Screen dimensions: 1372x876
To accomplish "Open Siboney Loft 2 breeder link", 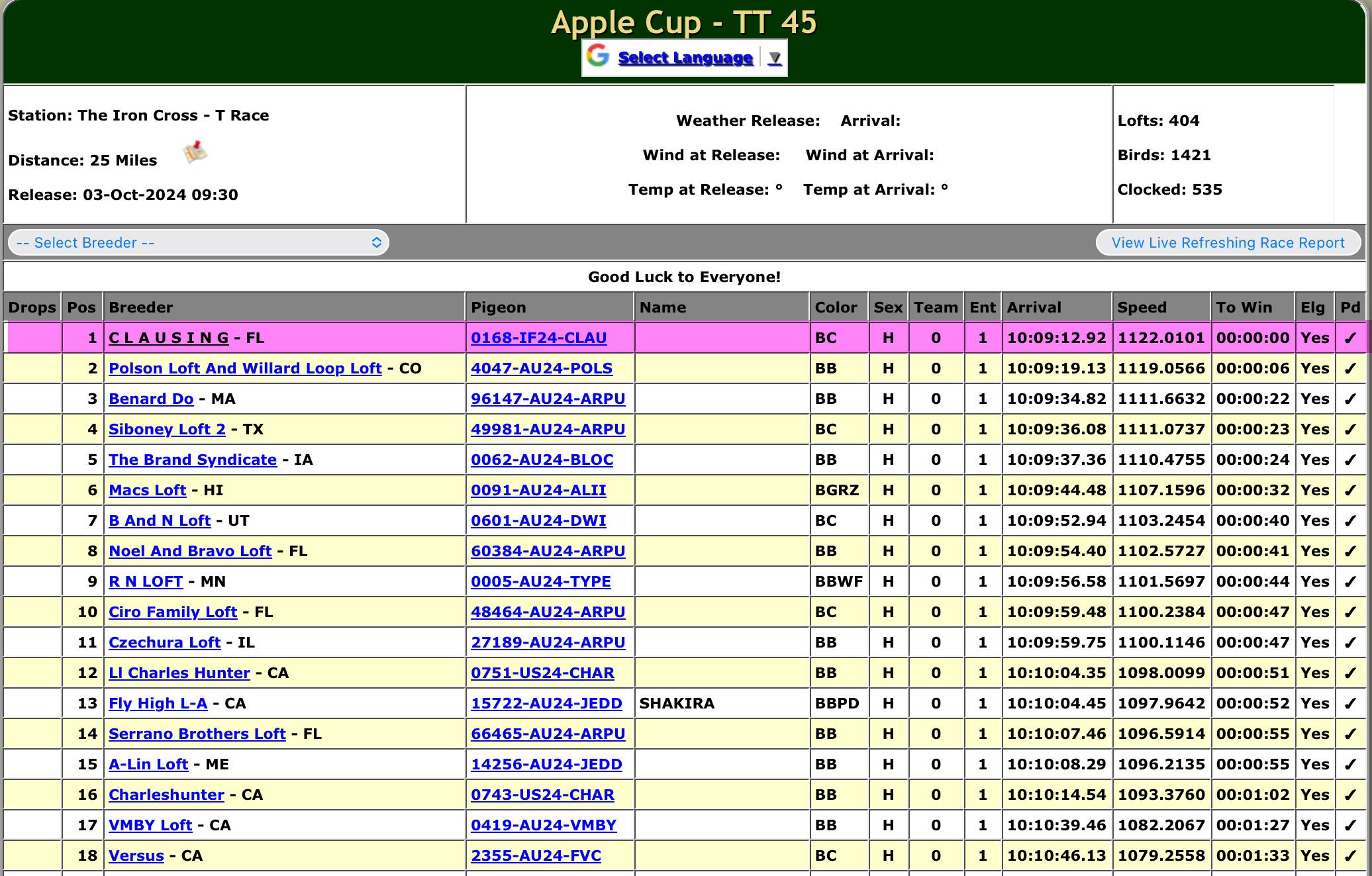I will coord(167,429).
